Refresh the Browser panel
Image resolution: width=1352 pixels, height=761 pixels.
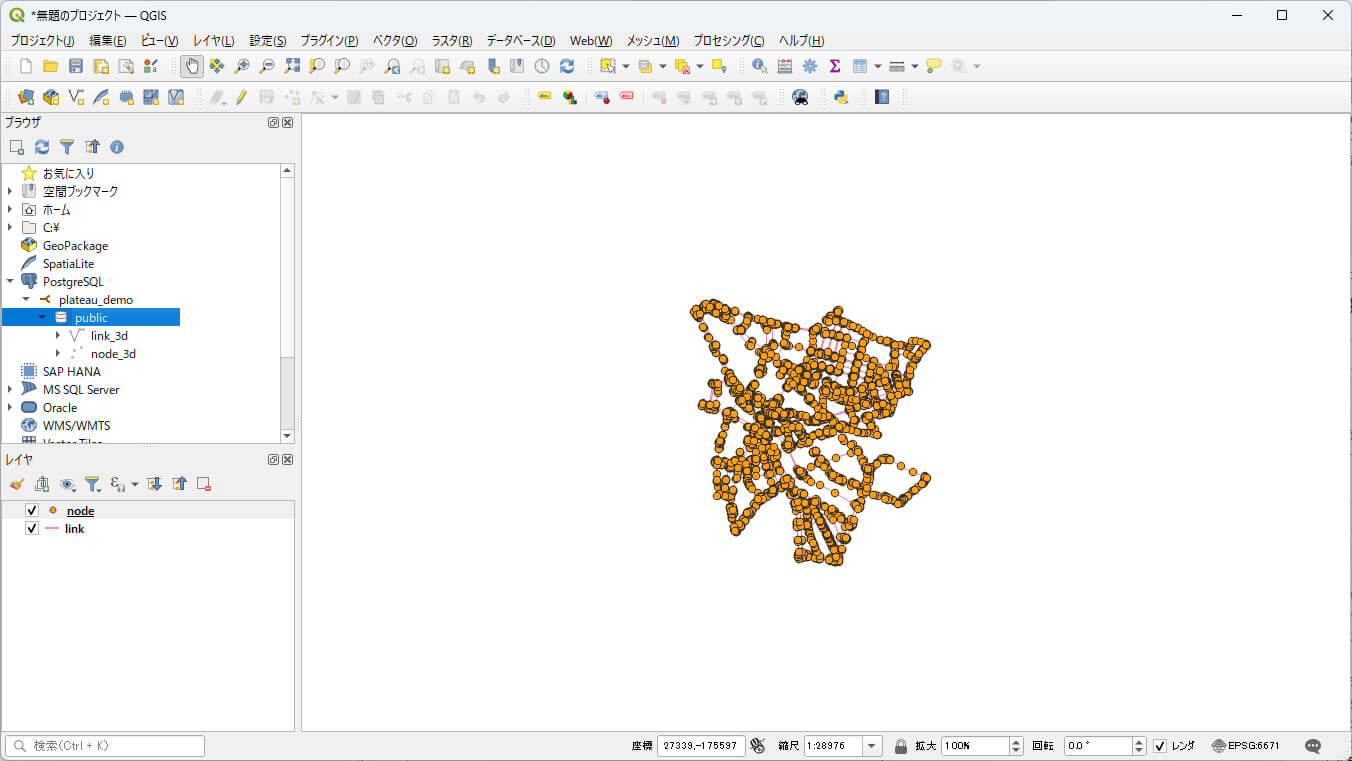(x=42, y=147)
